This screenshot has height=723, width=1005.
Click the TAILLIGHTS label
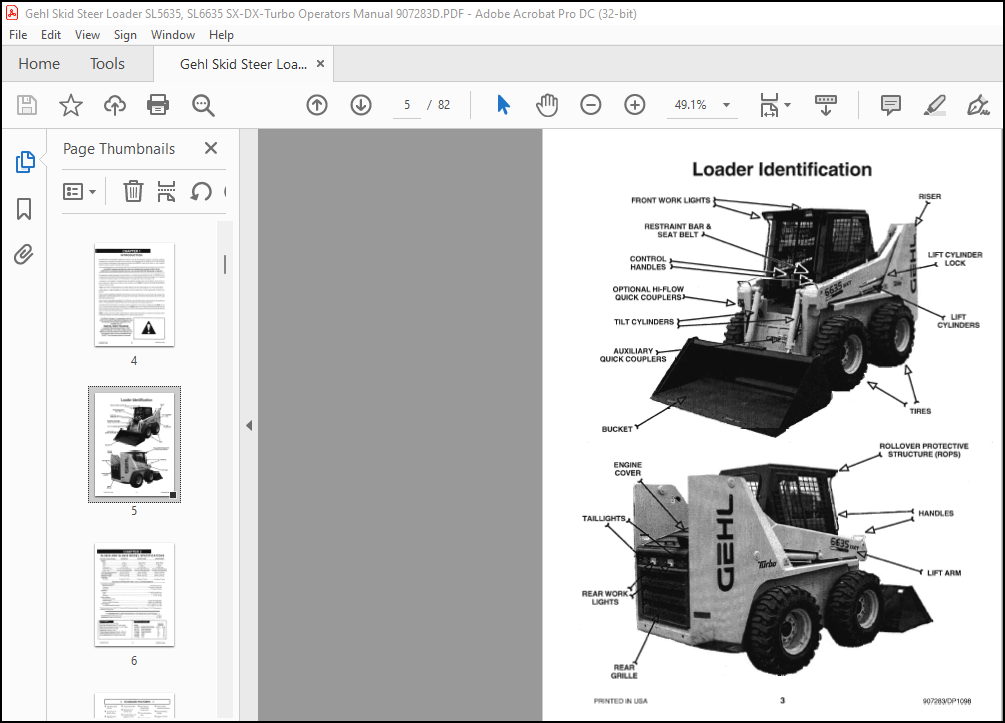click(x=603, y=518)
